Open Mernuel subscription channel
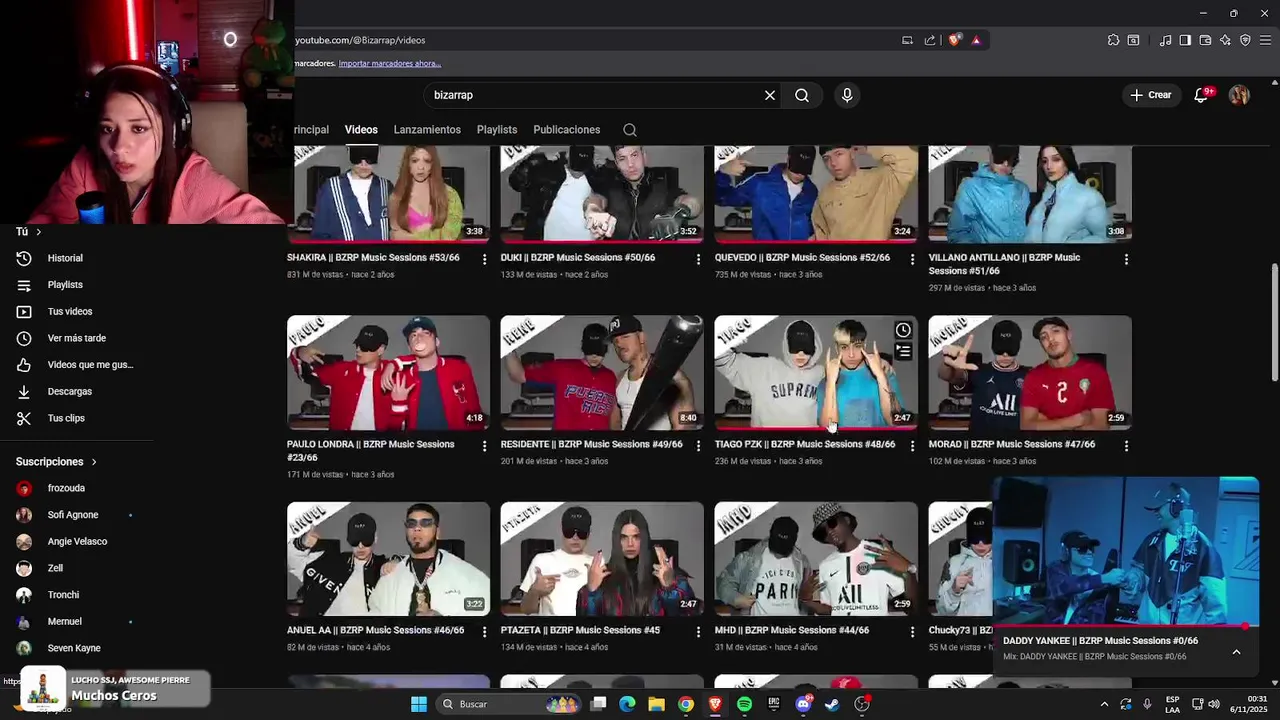The image size is (1280, 720). coord(65,622)
